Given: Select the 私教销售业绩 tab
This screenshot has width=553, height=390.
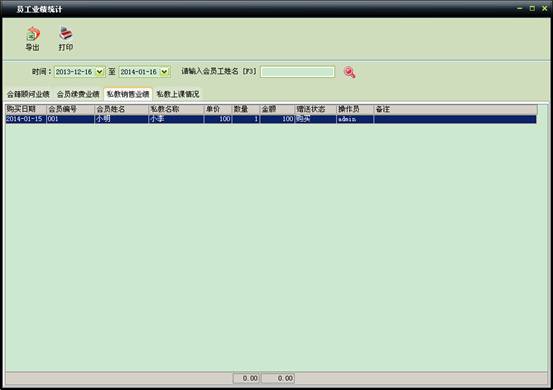Looking at the screenshot, I should 128,94.
